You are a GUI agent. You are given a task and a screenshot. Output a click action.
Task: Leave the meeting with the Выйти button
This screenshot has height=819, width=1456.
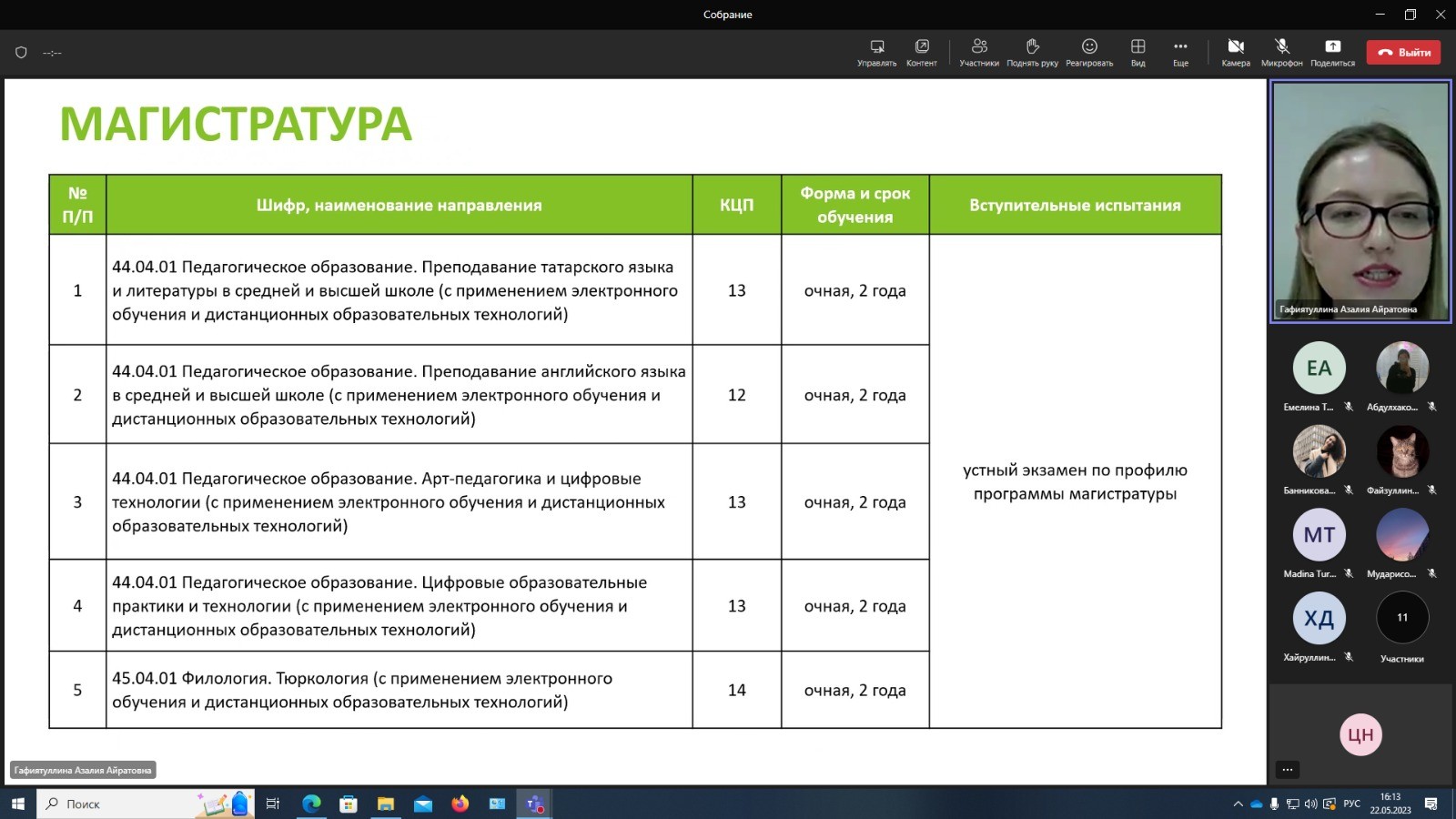pyautogui.click(x=1403, y=52)
